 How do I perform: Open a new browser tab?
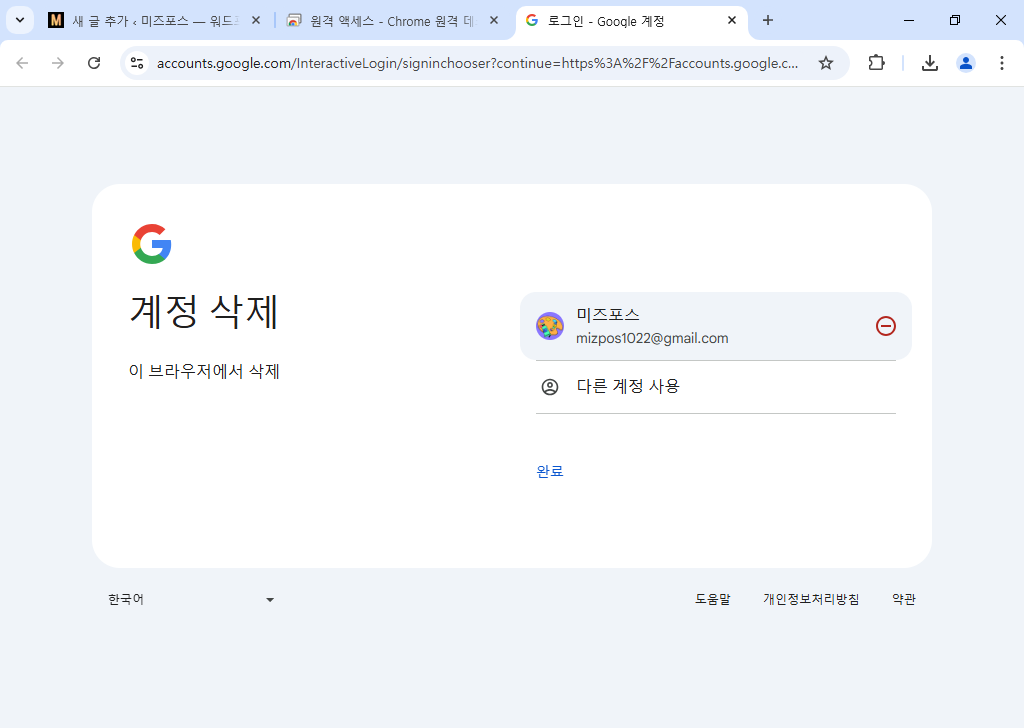point(768,21)
